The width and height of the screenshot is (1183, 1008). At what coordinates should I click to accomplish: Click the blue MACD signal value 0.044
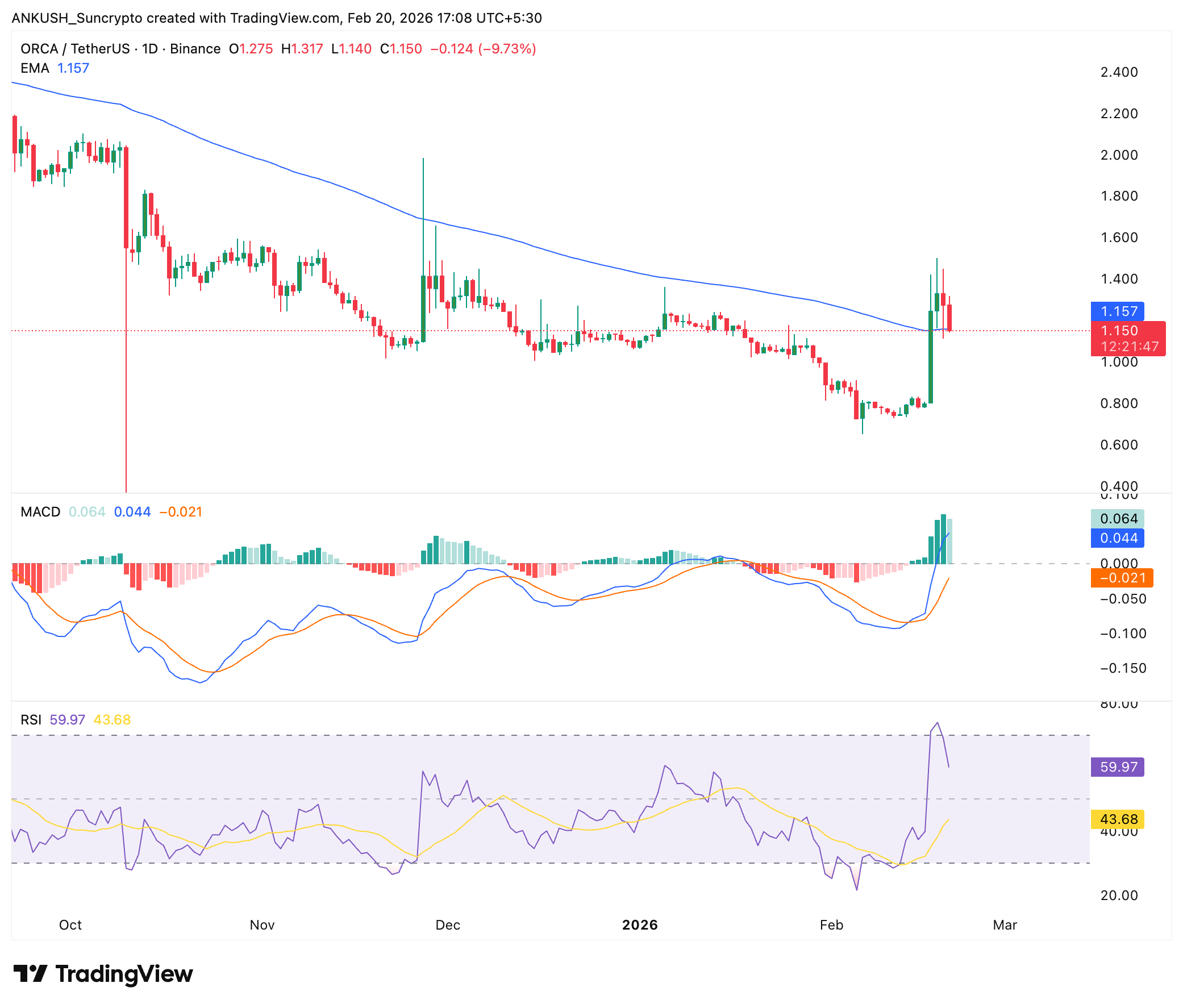tap(132, 513)
